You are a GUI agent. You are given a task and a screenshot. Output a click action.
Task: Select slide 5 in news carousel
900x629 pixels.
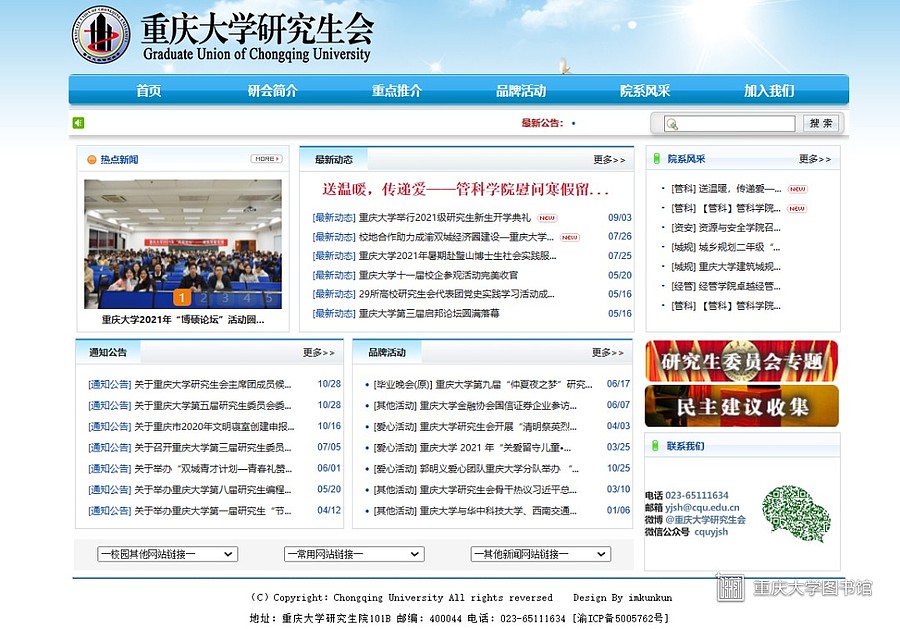pos(269,298)
